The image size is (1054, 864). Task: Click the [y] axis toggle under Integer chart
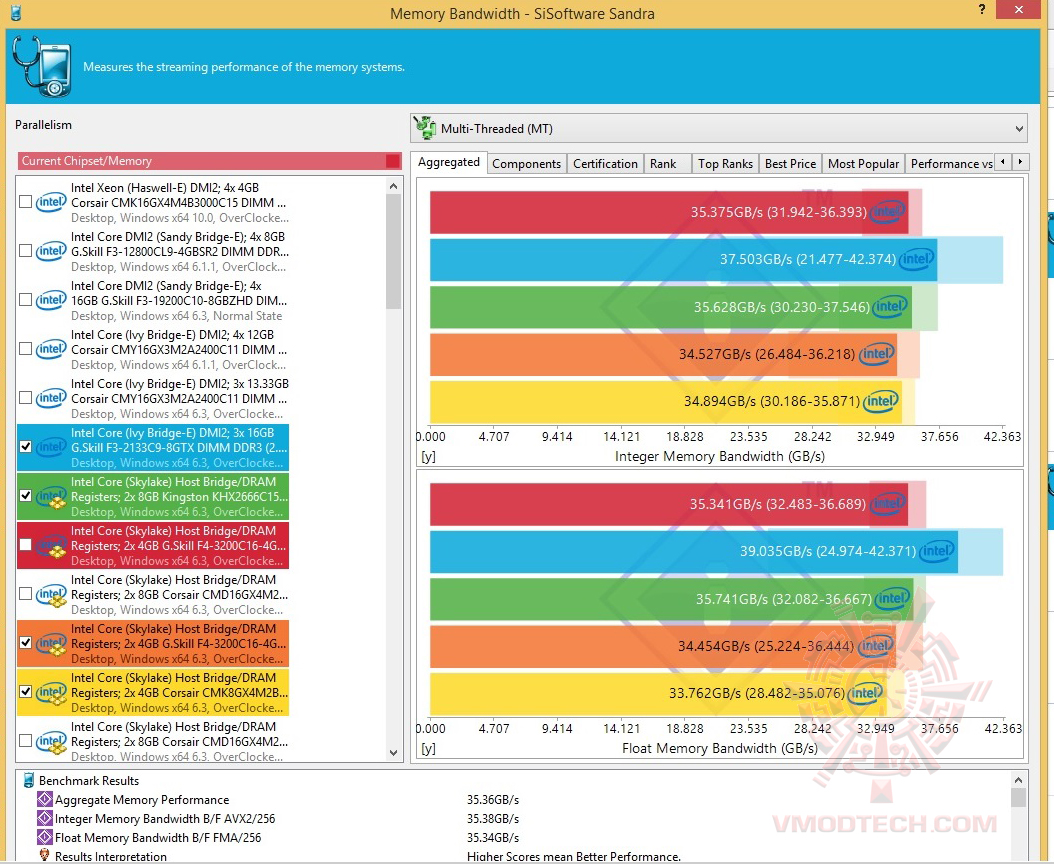click(428, 457)
